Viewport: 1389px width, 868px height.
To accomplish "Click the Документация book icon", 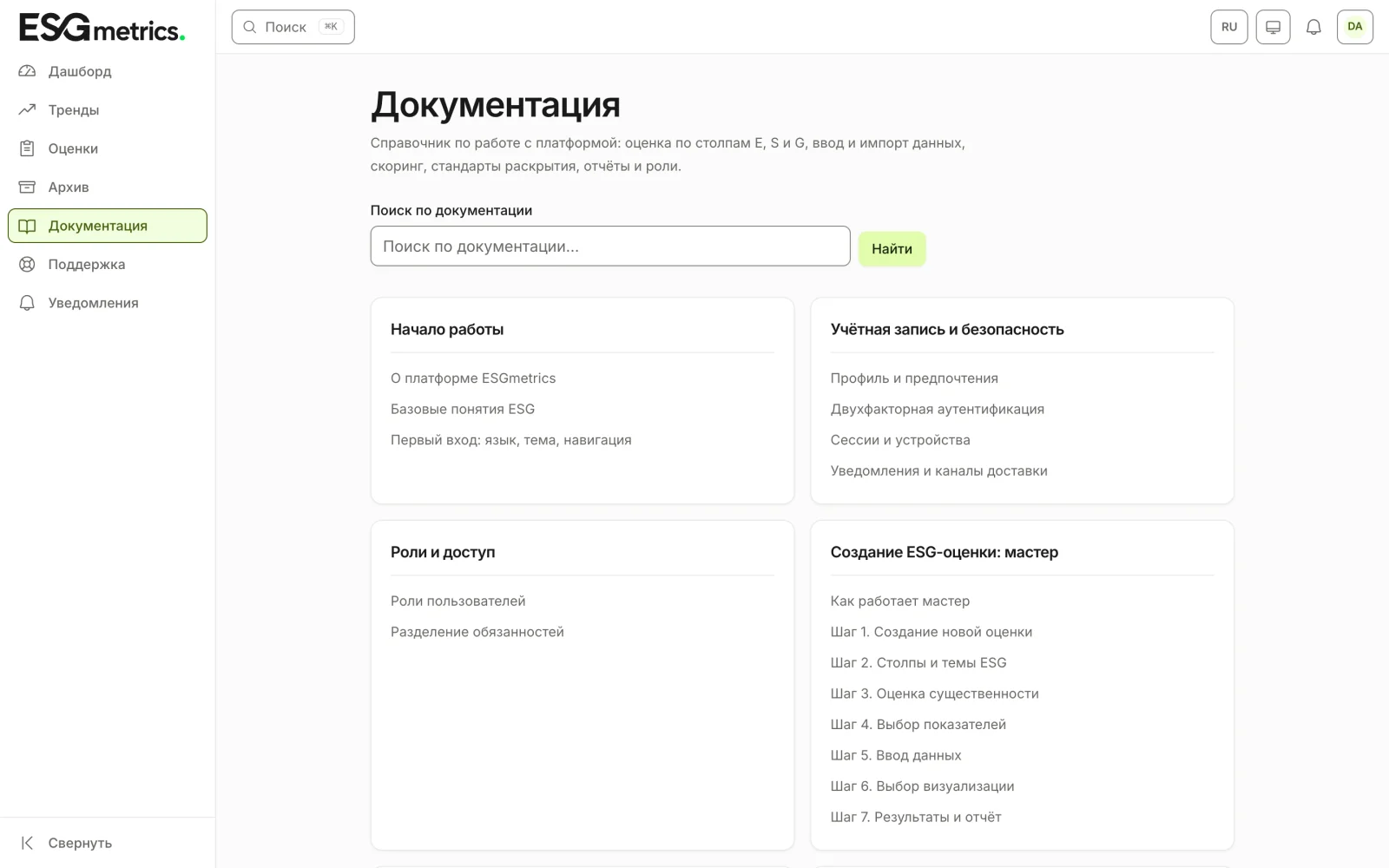I will [27, 226].
